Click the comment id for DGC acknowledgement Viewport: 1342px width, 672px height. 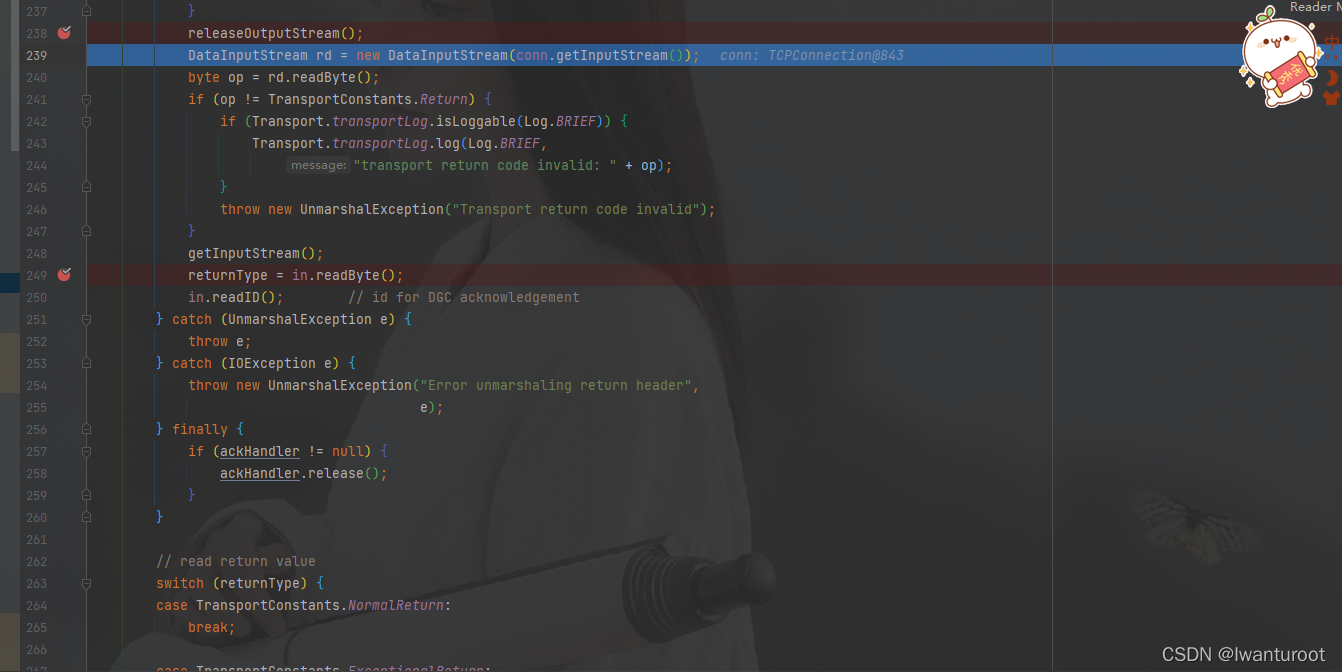tap(464, 297)
